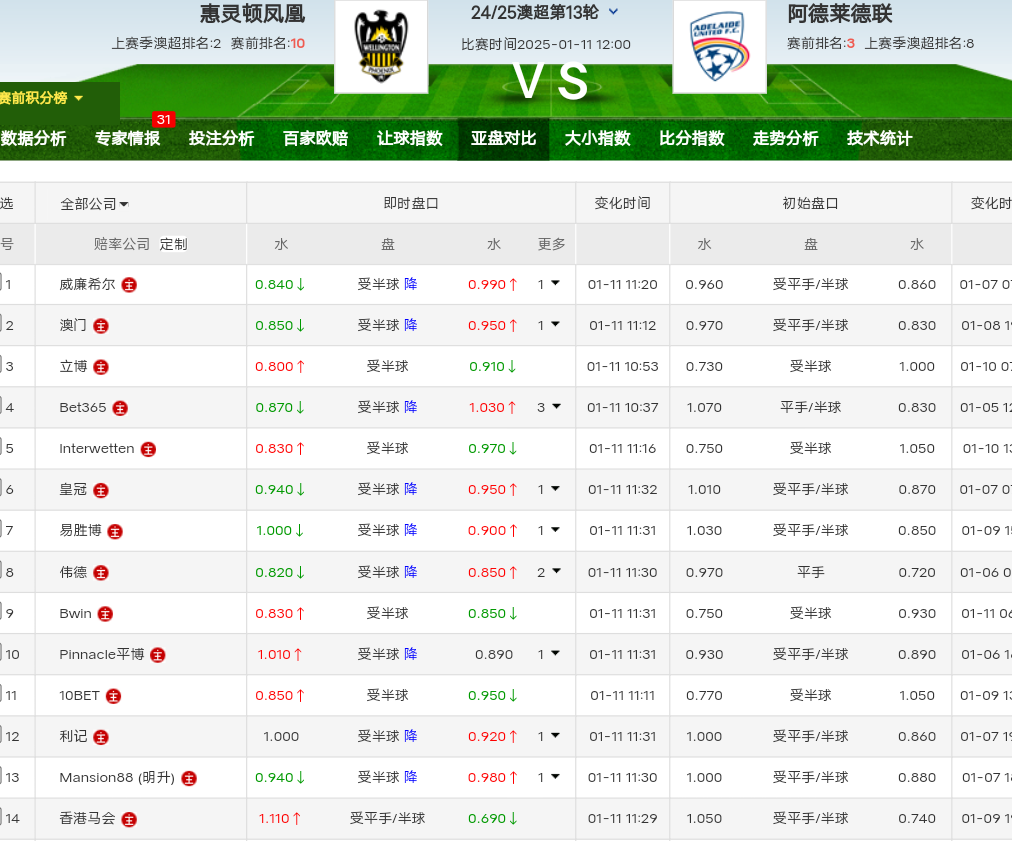Click the 降 indicator in the 易胜博 row

[410, 531]
